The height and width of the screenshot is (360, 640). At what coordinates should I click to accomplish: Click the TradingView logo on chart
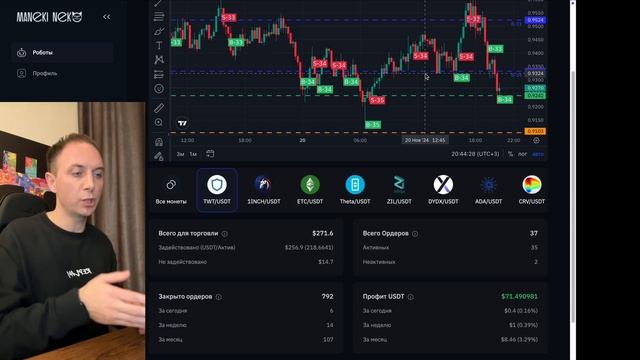pyautogui.click(x=182, y=123)
